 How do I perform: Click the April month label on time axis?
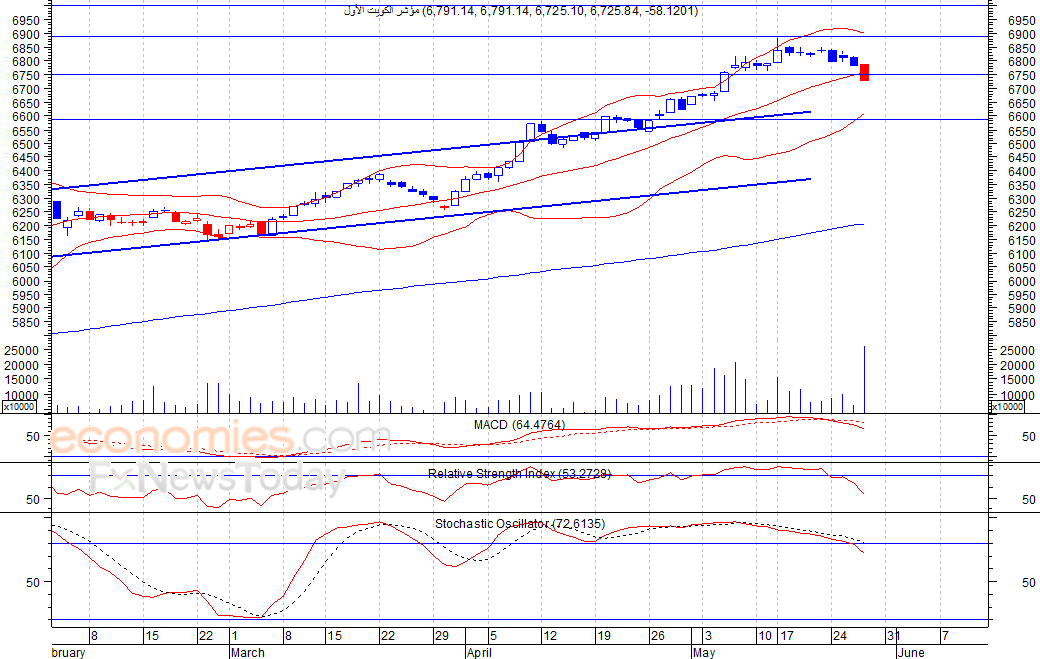(480, 652)
